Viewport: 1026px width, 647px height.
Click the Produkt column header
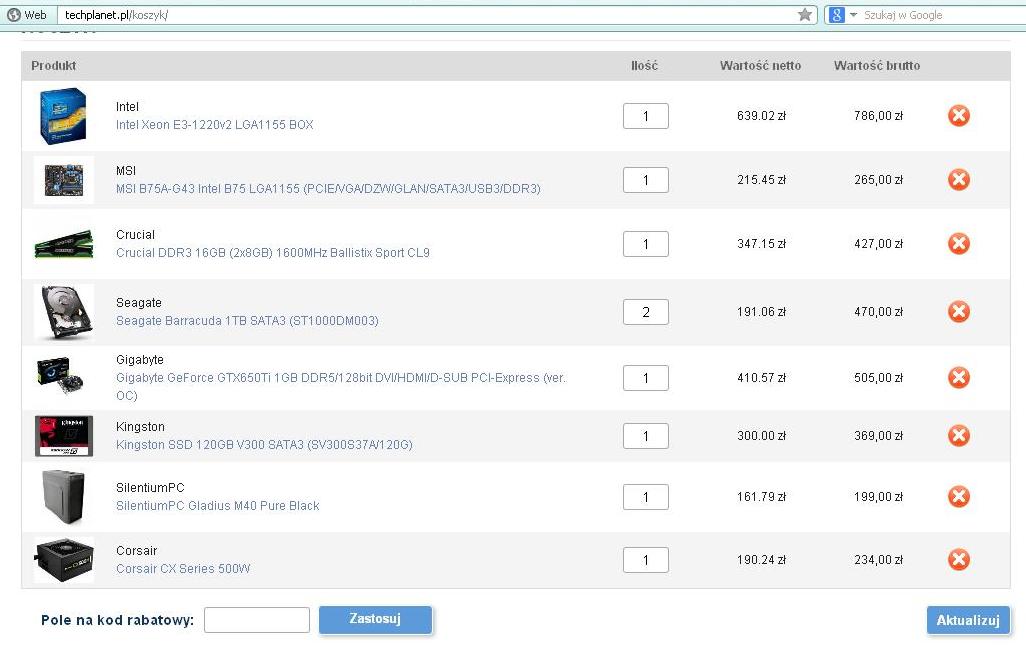pos(54,65)
